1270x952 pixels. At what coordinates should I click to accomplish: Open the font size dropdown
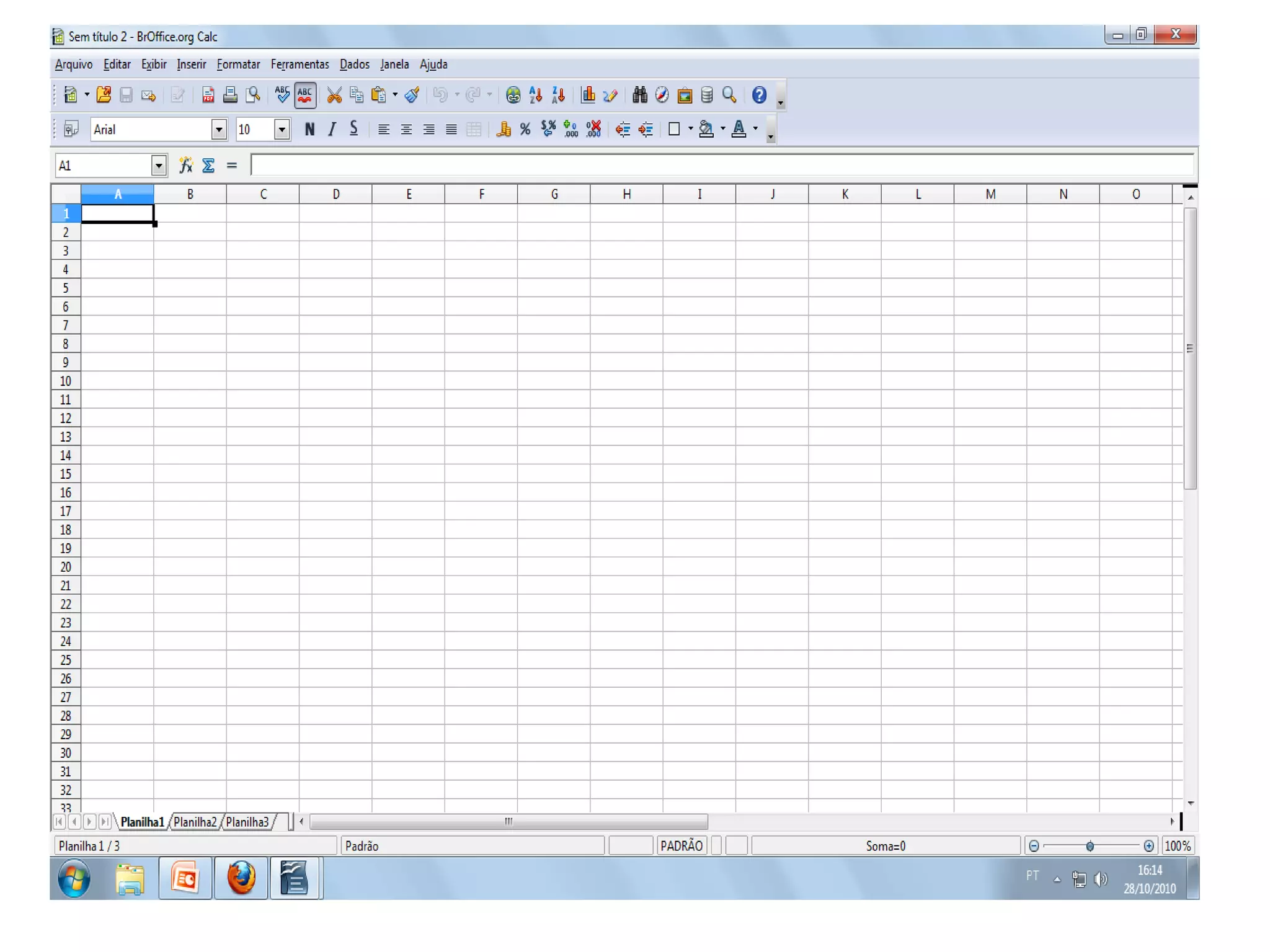282,129
